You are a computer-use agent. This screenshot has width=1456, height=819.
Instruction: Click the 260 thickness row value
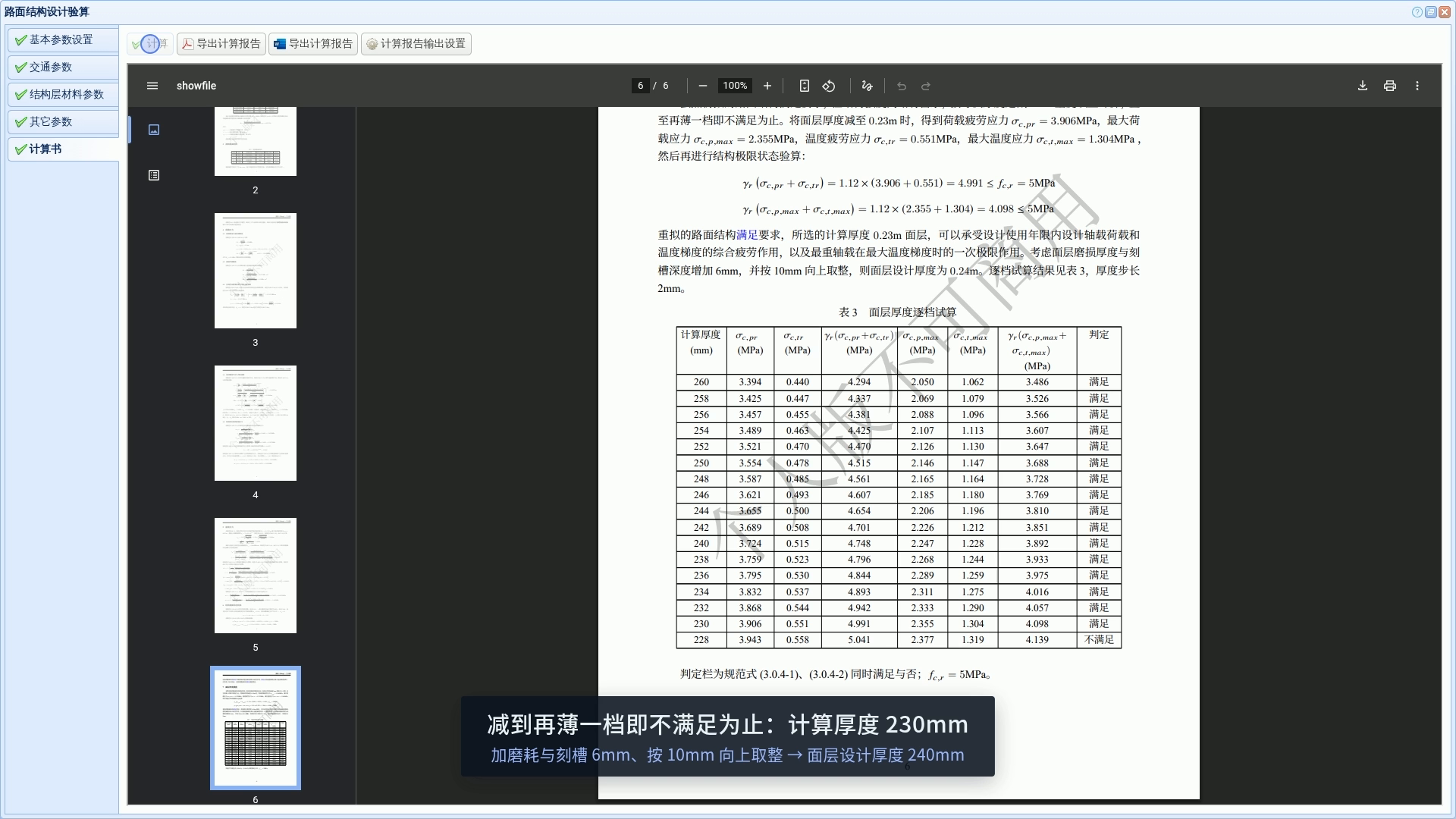click(701, 382)
